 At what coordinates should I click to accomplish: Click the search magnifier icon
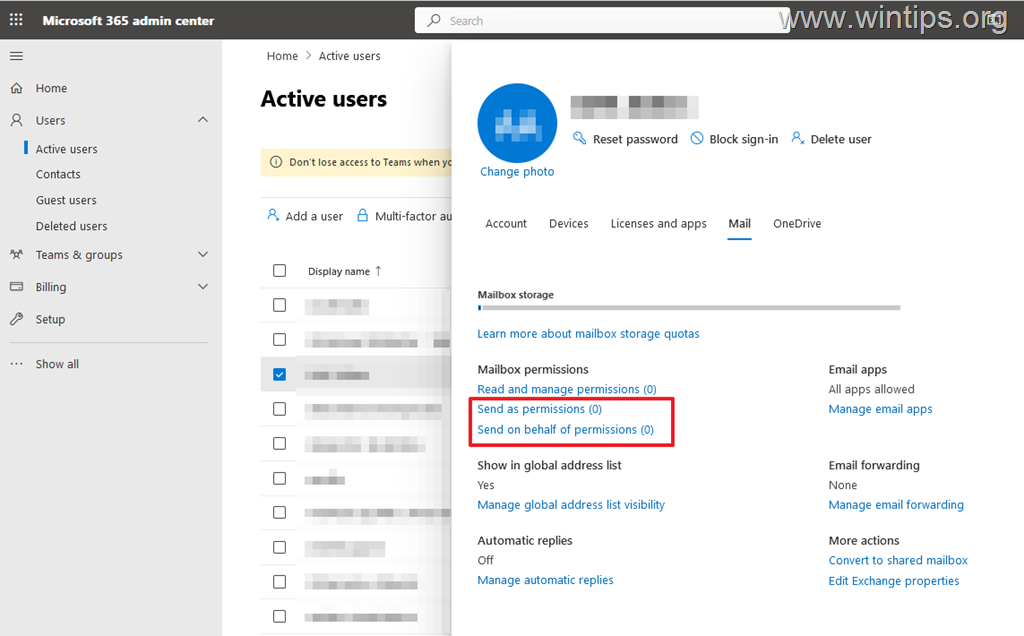tap(434, 21)
